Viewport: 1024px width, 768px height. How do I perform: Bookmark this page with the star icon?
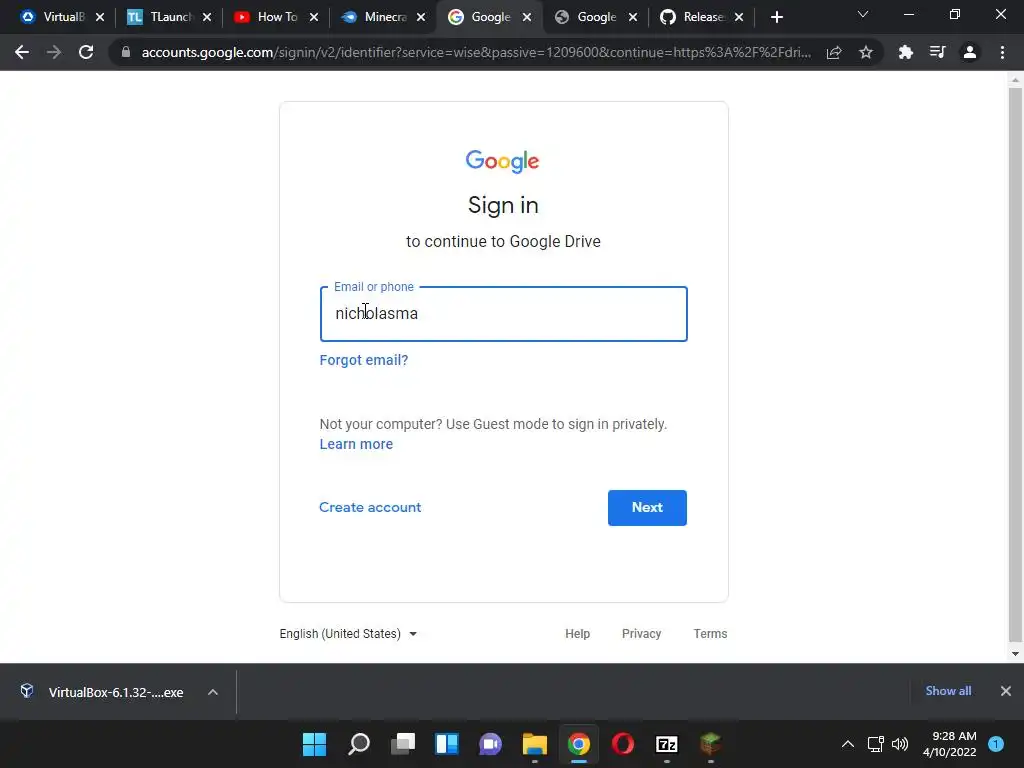(866, 52)
